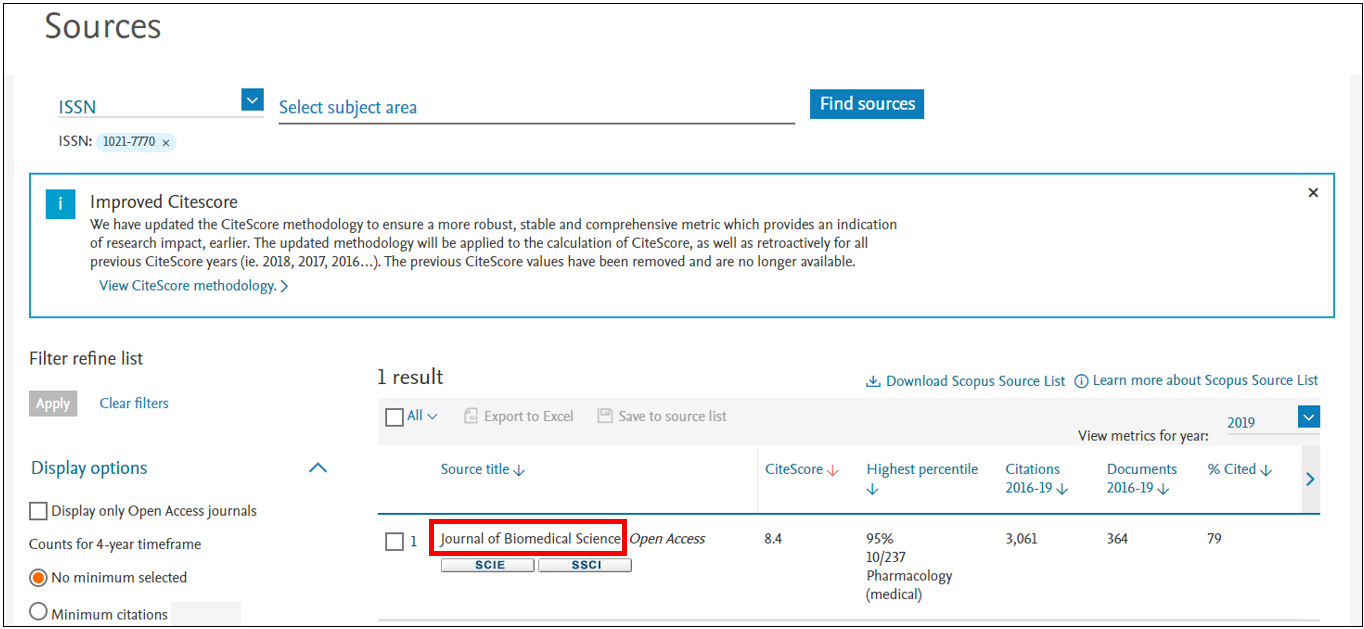Viewport: 1364px width, 629px height.
Task: Click the CiteScore value 8.4
Action: 773,539
